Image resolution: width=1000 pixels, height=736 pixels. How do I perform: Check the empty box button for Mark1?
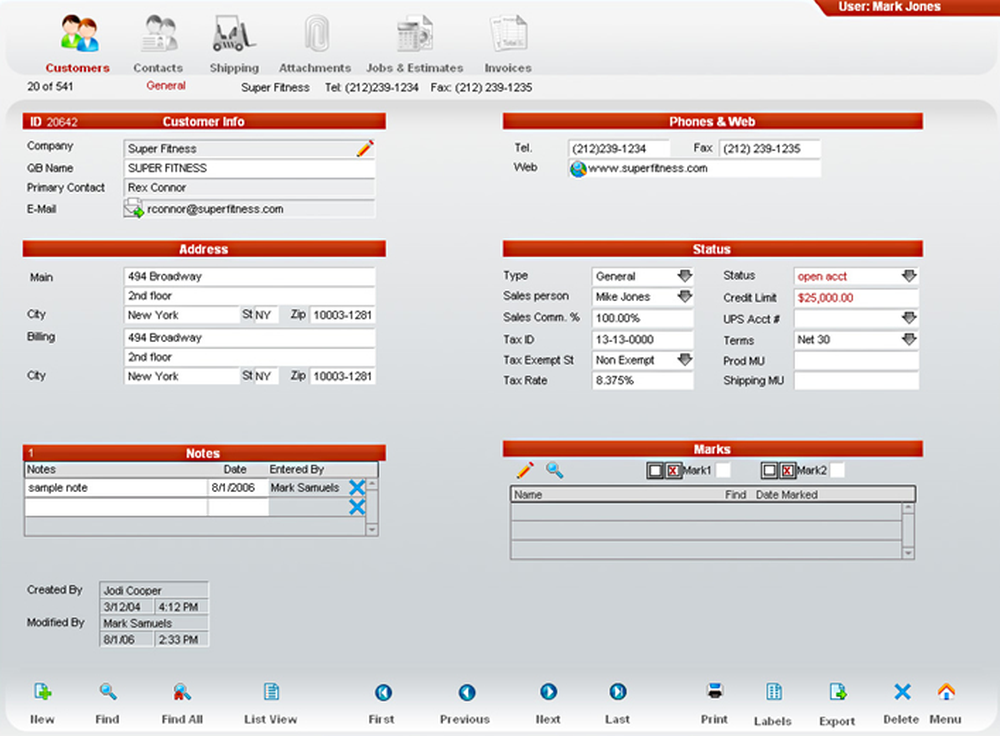tap(655, 471)
